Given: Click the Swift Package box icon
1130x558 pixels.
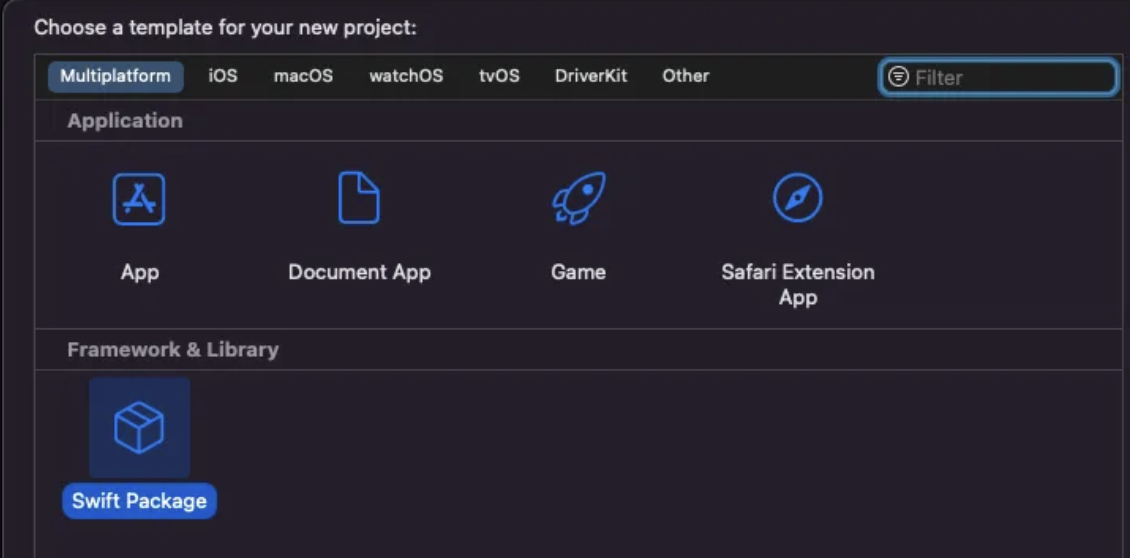Looking at the screenshot, I should pyautogui.click(x=139, y=428).
